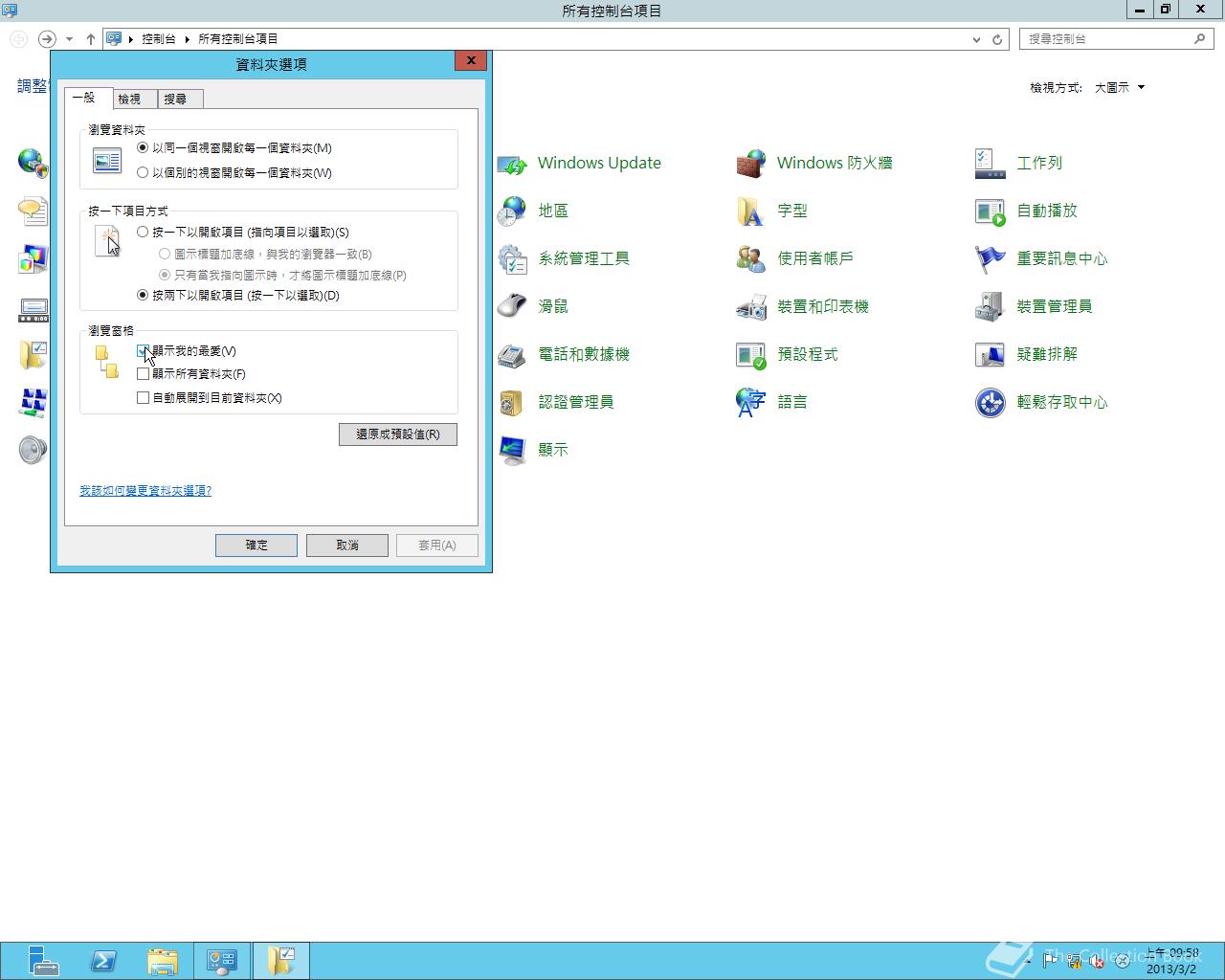Enable the 顯示所有資料夾(F) checkbox

(x=143, y=374)
